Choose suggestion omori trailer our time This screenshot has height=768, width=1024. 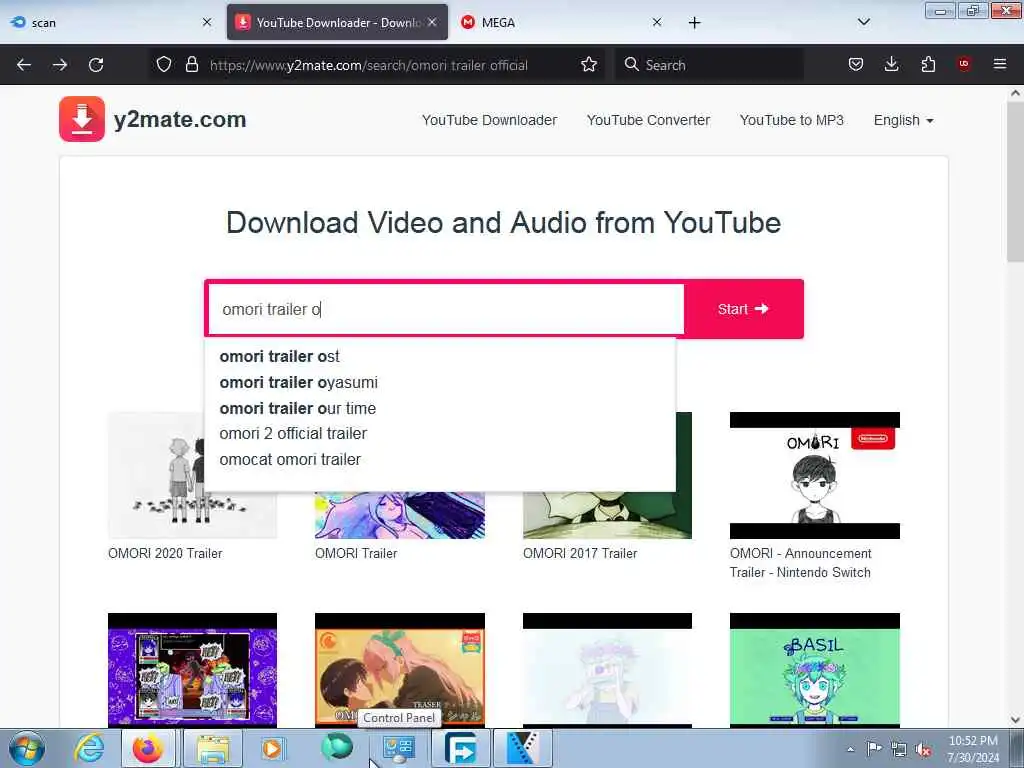tap(298, 408)
